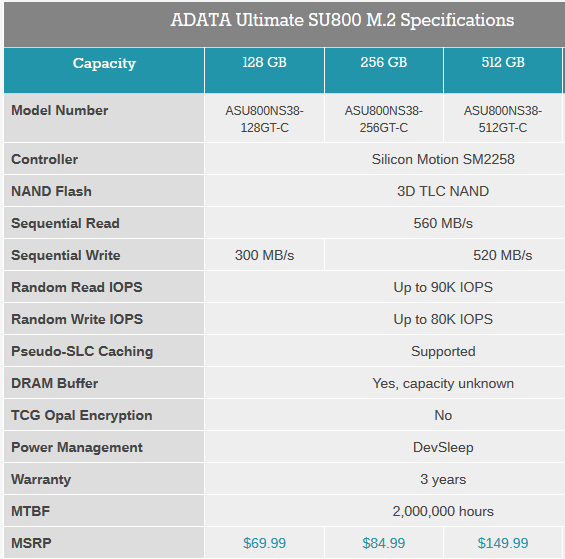
Task: Select the 3D TLC NAND value
Action: [x=443, y=191]
